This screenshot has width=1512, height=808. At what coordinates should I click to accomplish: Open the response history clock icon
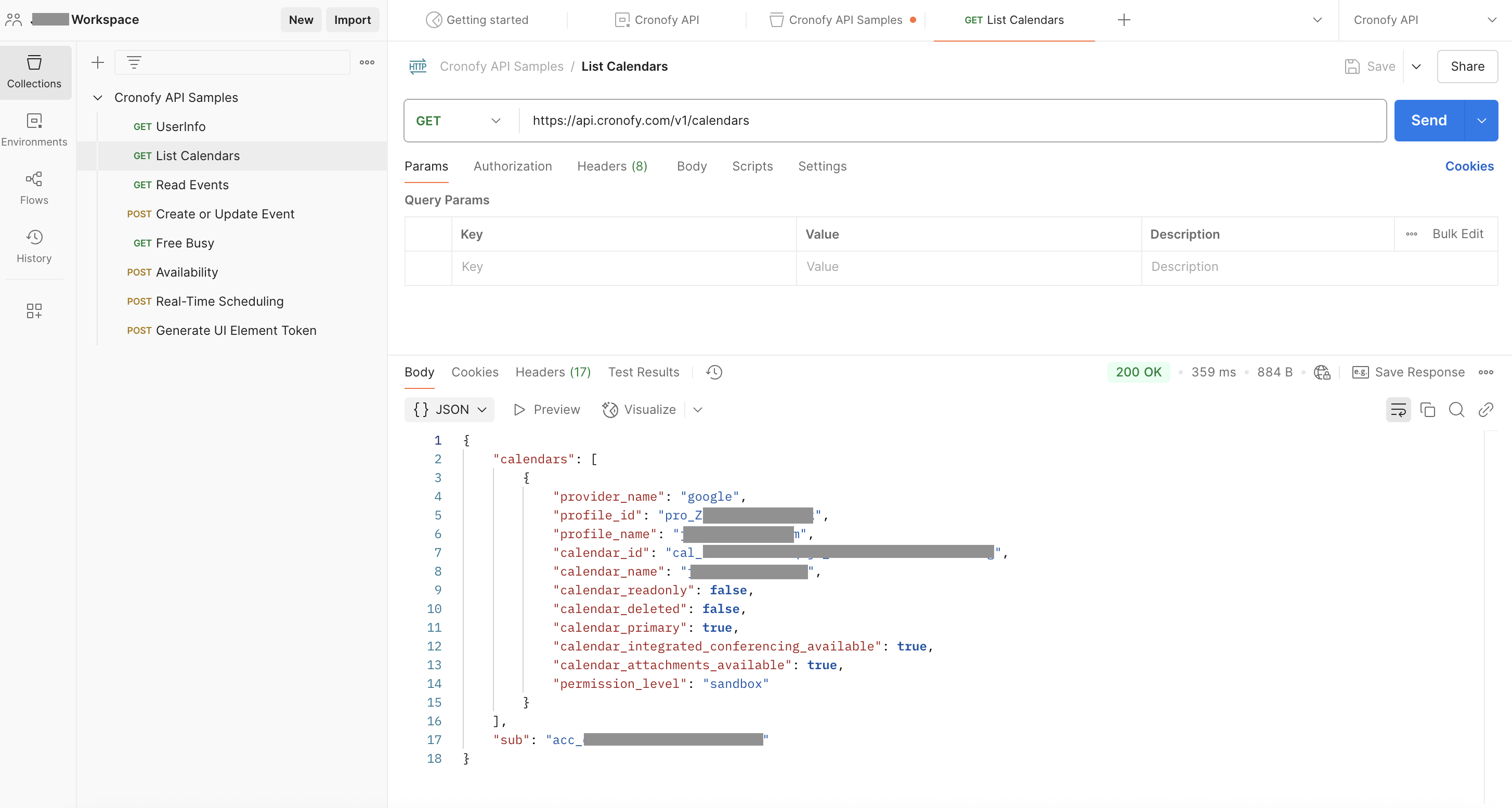click(x=714, y=372)
